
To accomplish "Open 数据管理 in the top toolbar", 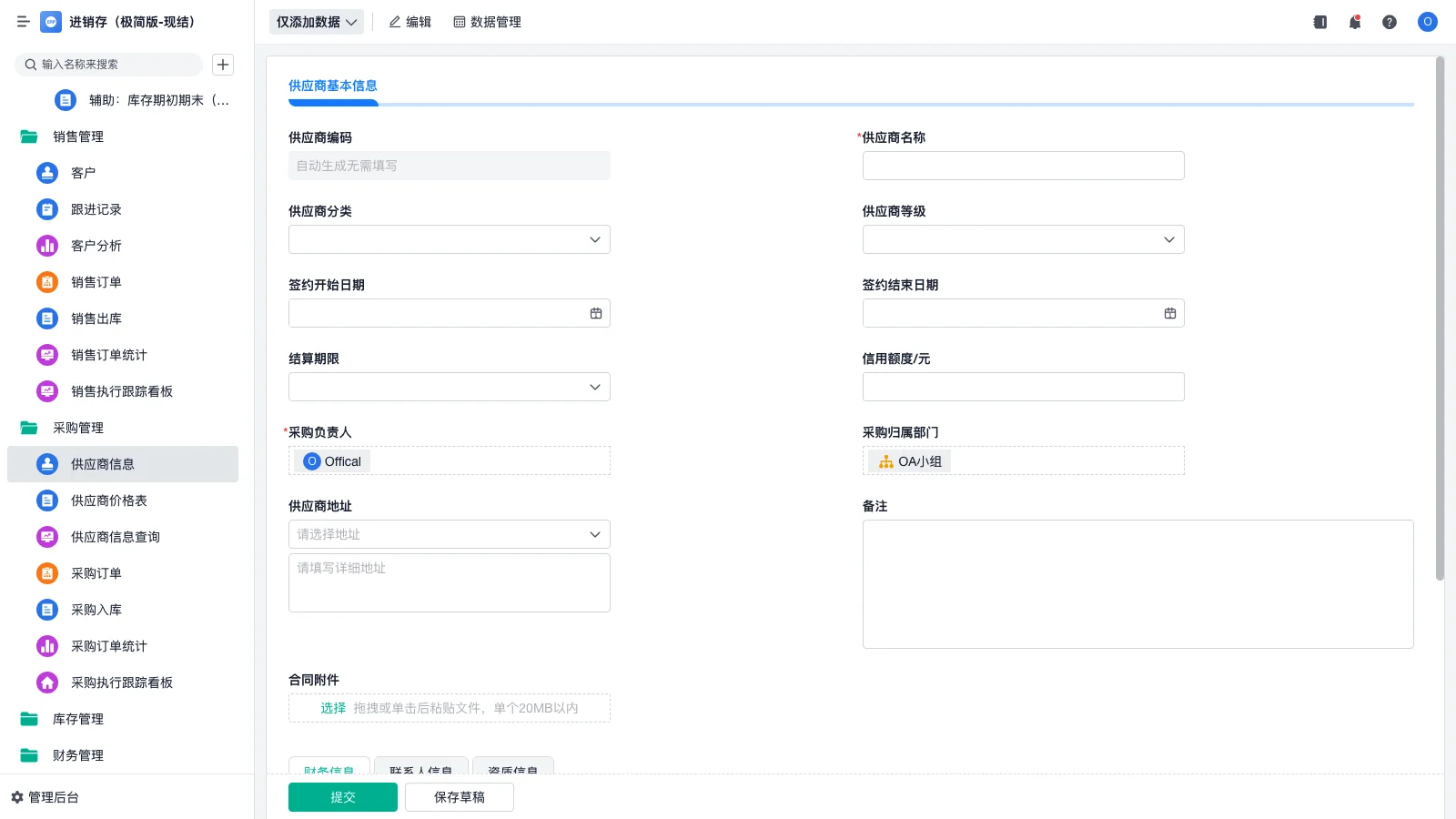I will tap(488, 22).
